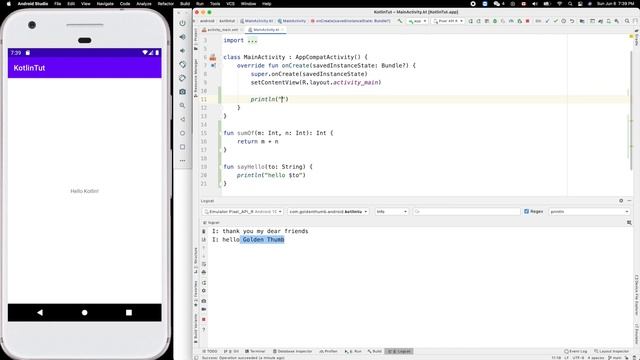Click the Spotlight search icon in macOS menu bar
Screen dimensions: 640x360
click(x=570, y=4)
